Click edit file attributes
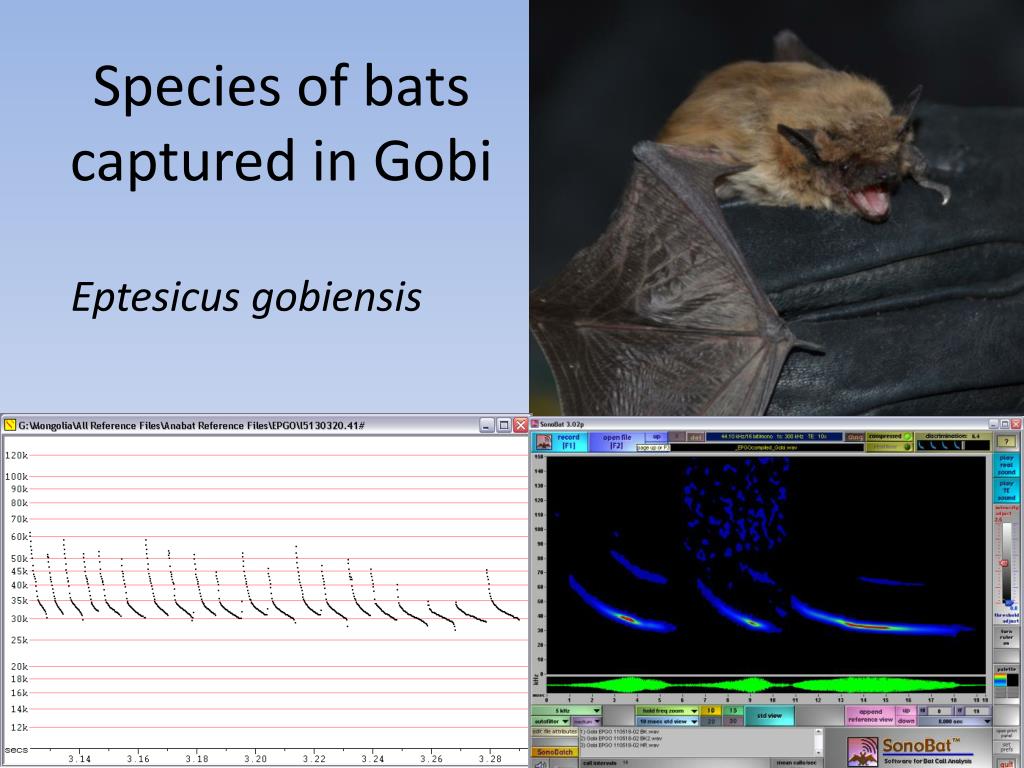 [554, 731]
